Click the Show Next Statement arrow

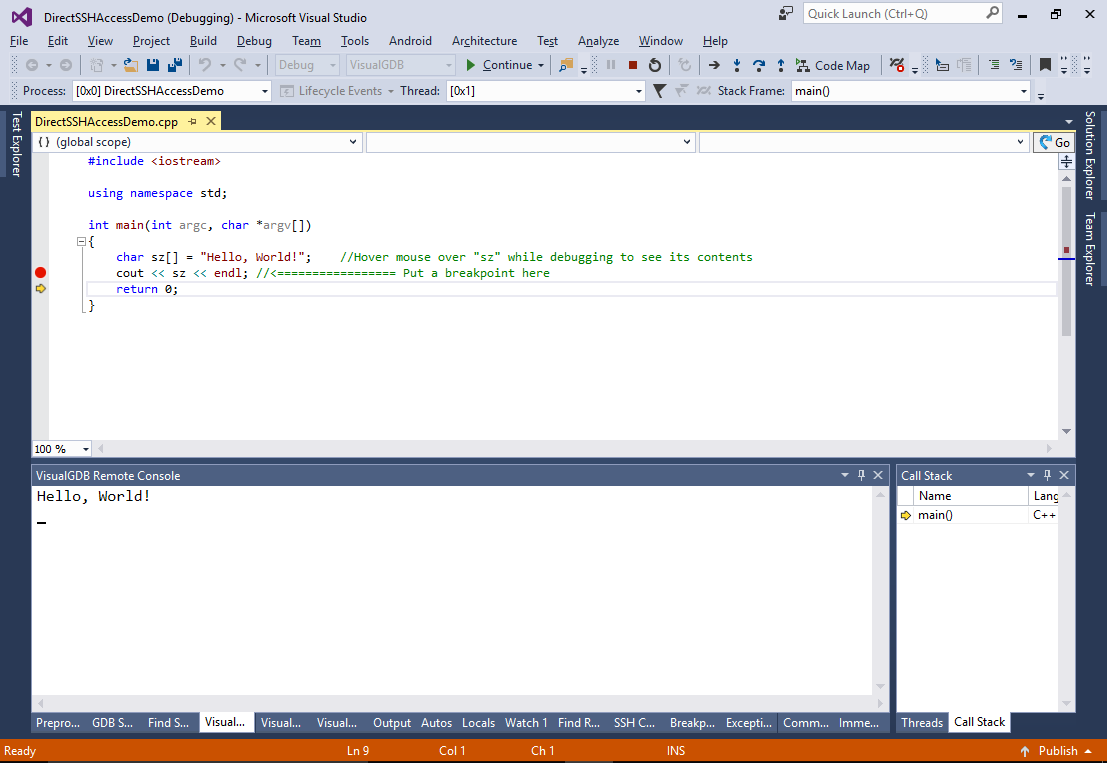click(714, 65)
